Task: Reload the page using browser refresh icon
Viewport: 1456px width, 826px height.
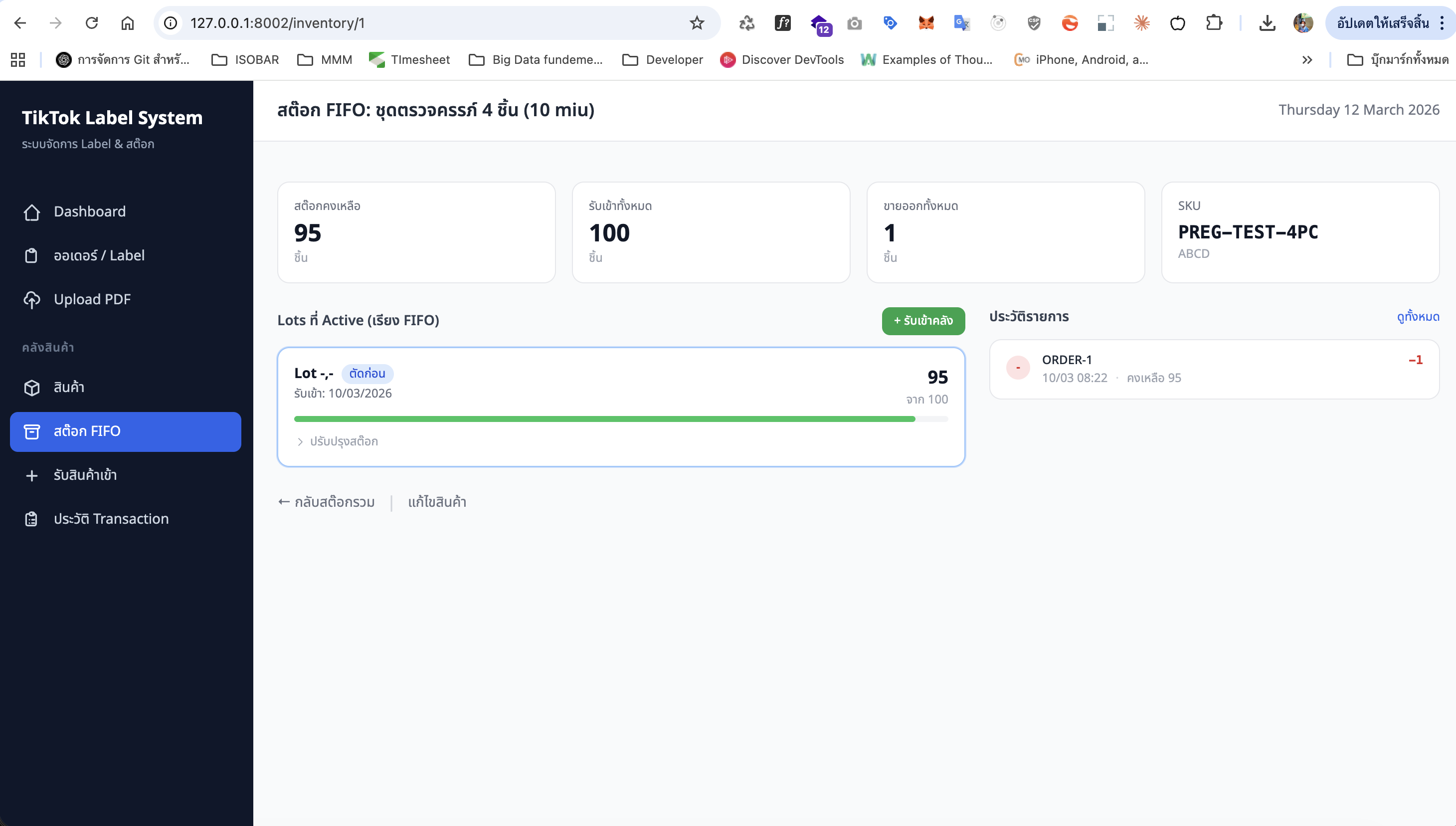Action: point(92,23)
